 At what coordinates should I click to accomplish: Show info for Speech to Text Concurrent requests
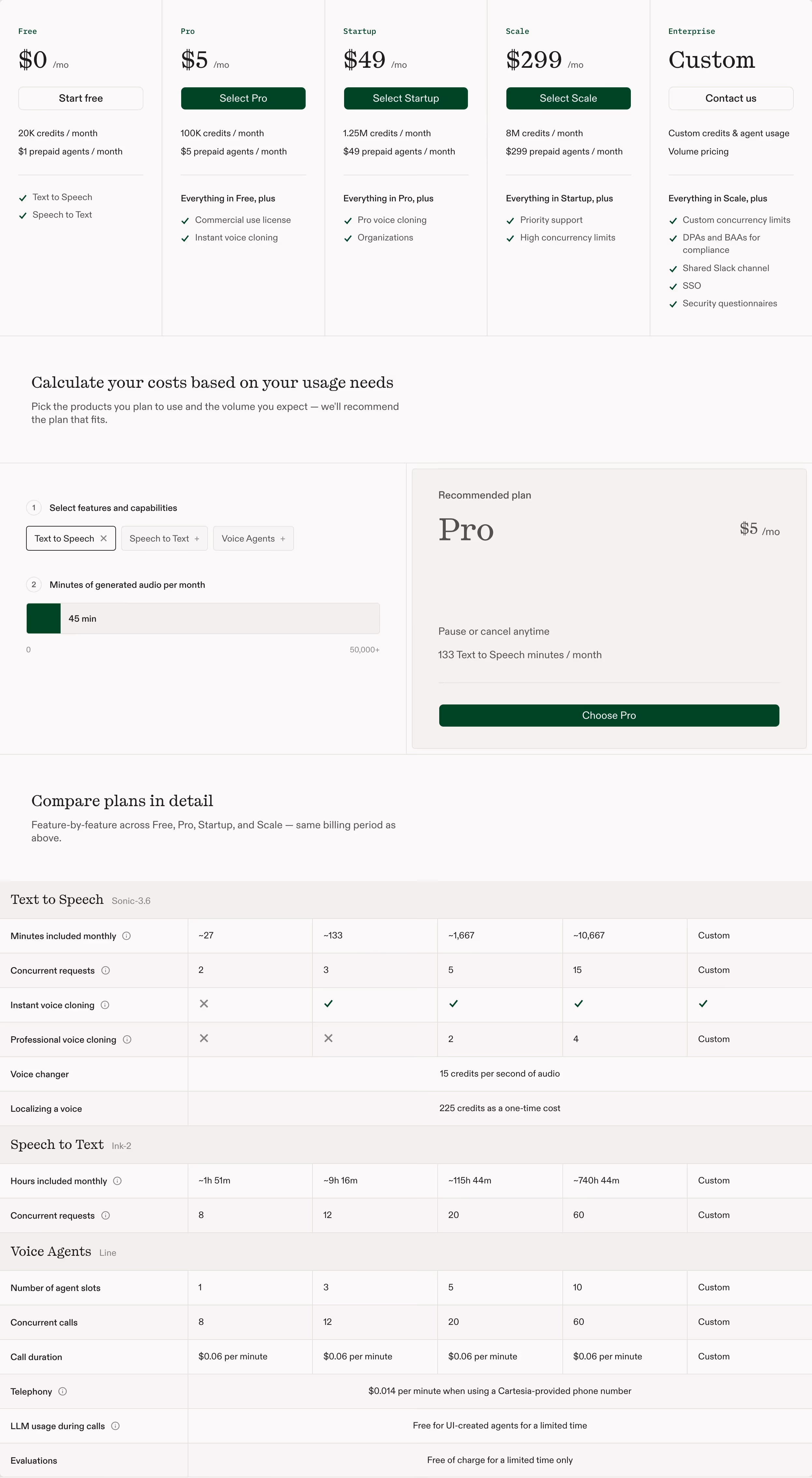(x=106, y=1215)
